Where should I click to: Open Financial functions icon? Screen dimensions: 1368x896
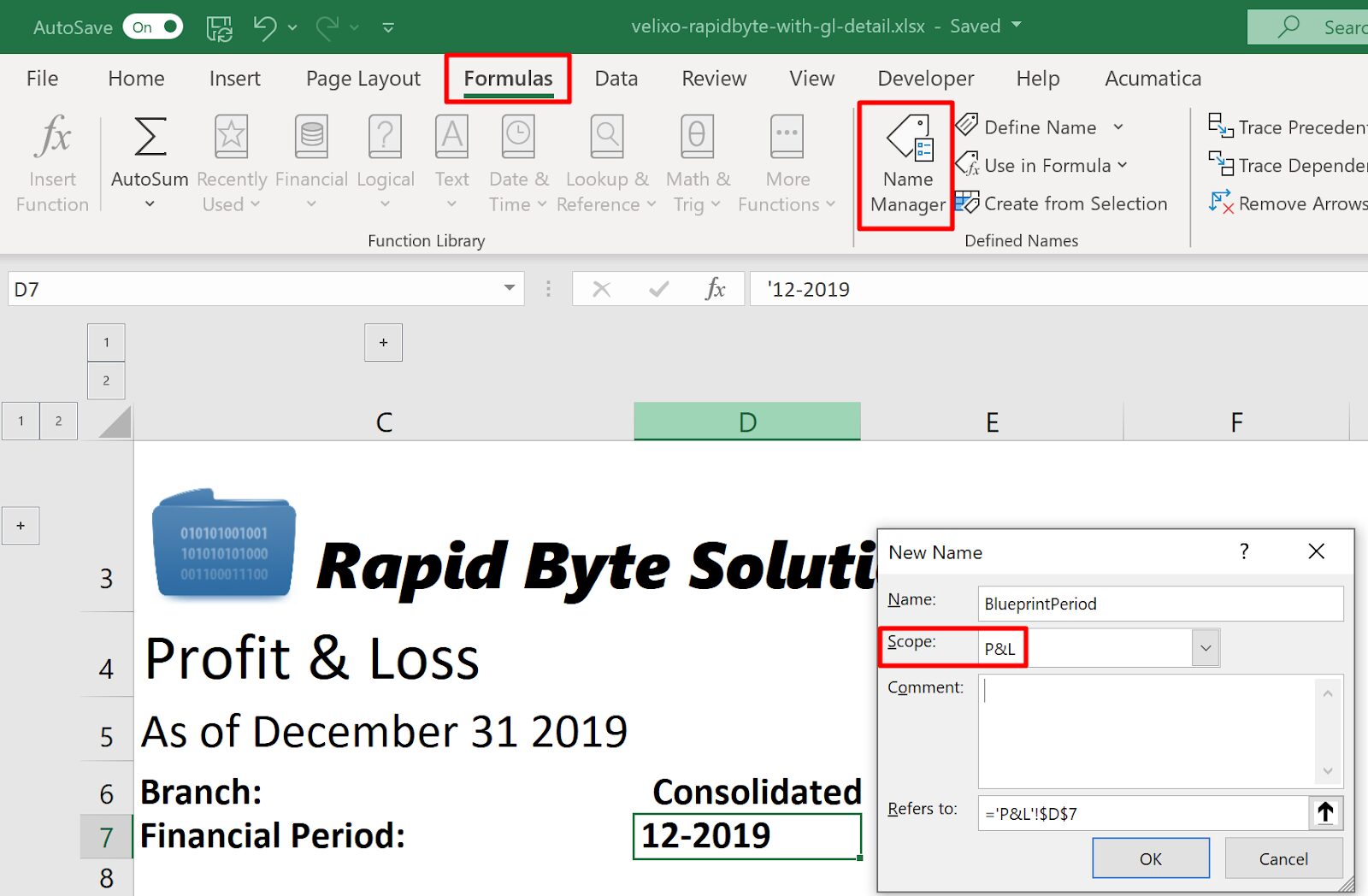pos(311,136)
